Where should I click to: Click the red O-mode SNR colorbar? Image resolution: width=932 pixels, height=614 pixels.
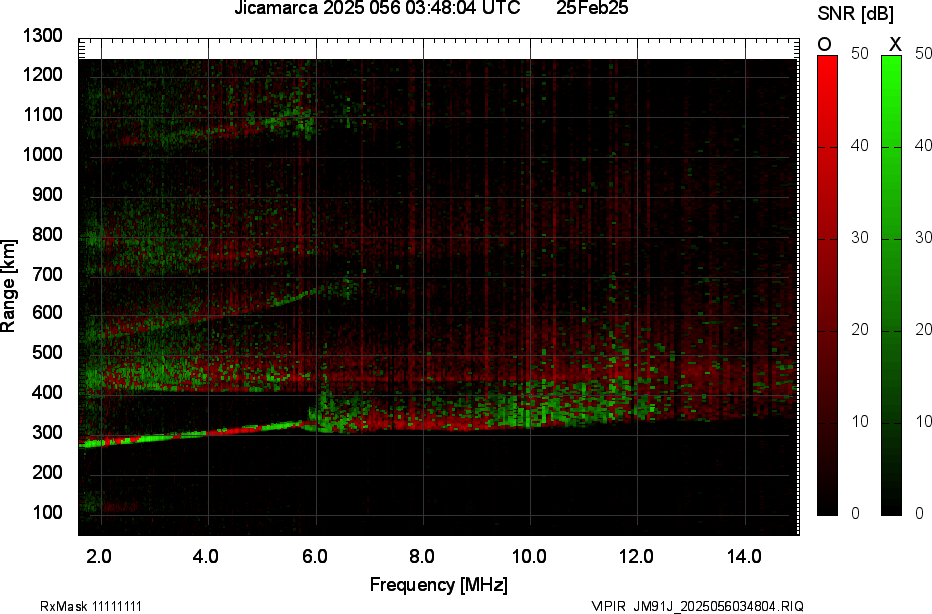tap(827, 285)
